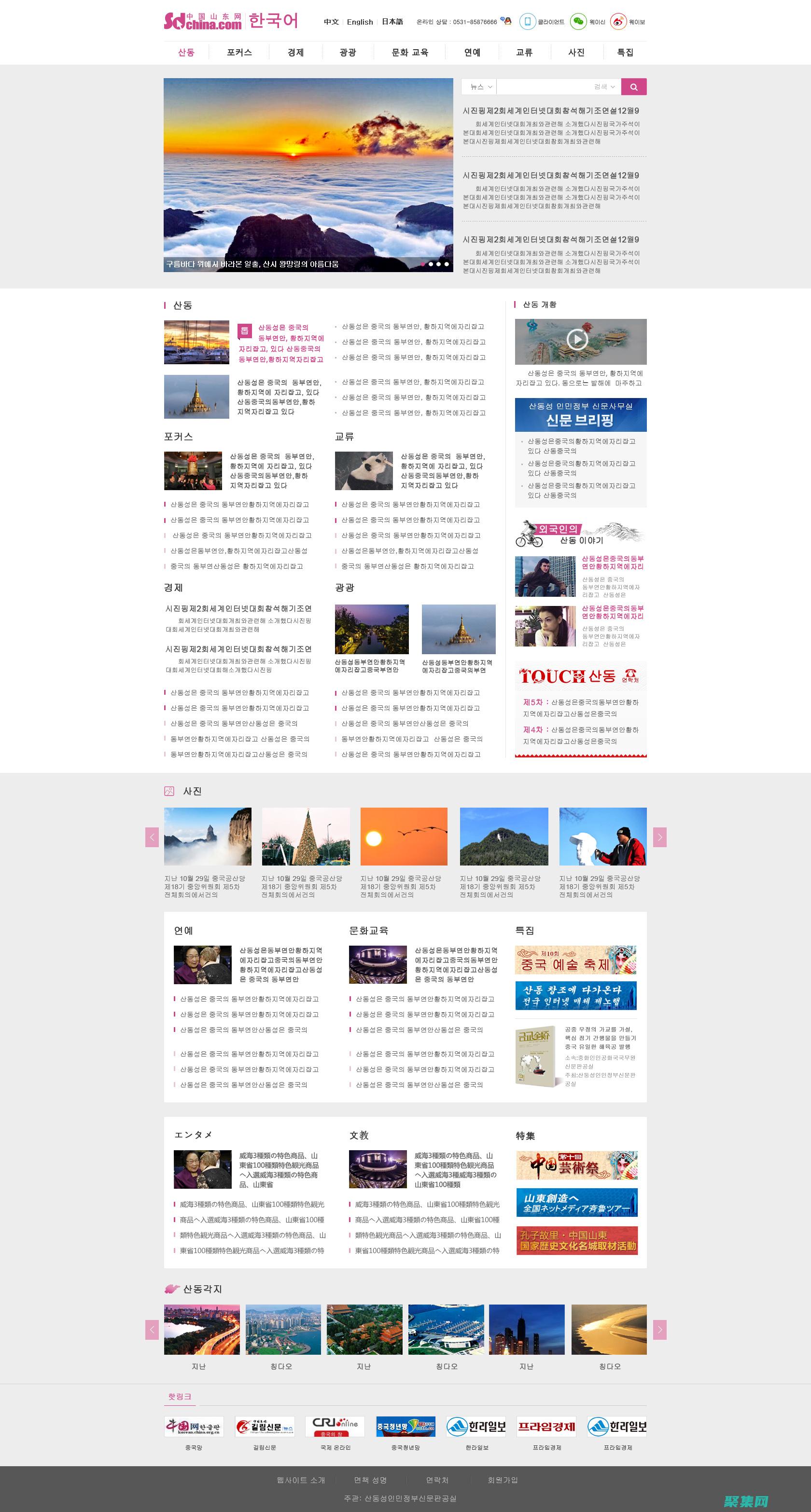Viewport: 811px width, 1512px height.
Task: Select the second slideshow indicator dot
Action: click(x=431, y=264)
